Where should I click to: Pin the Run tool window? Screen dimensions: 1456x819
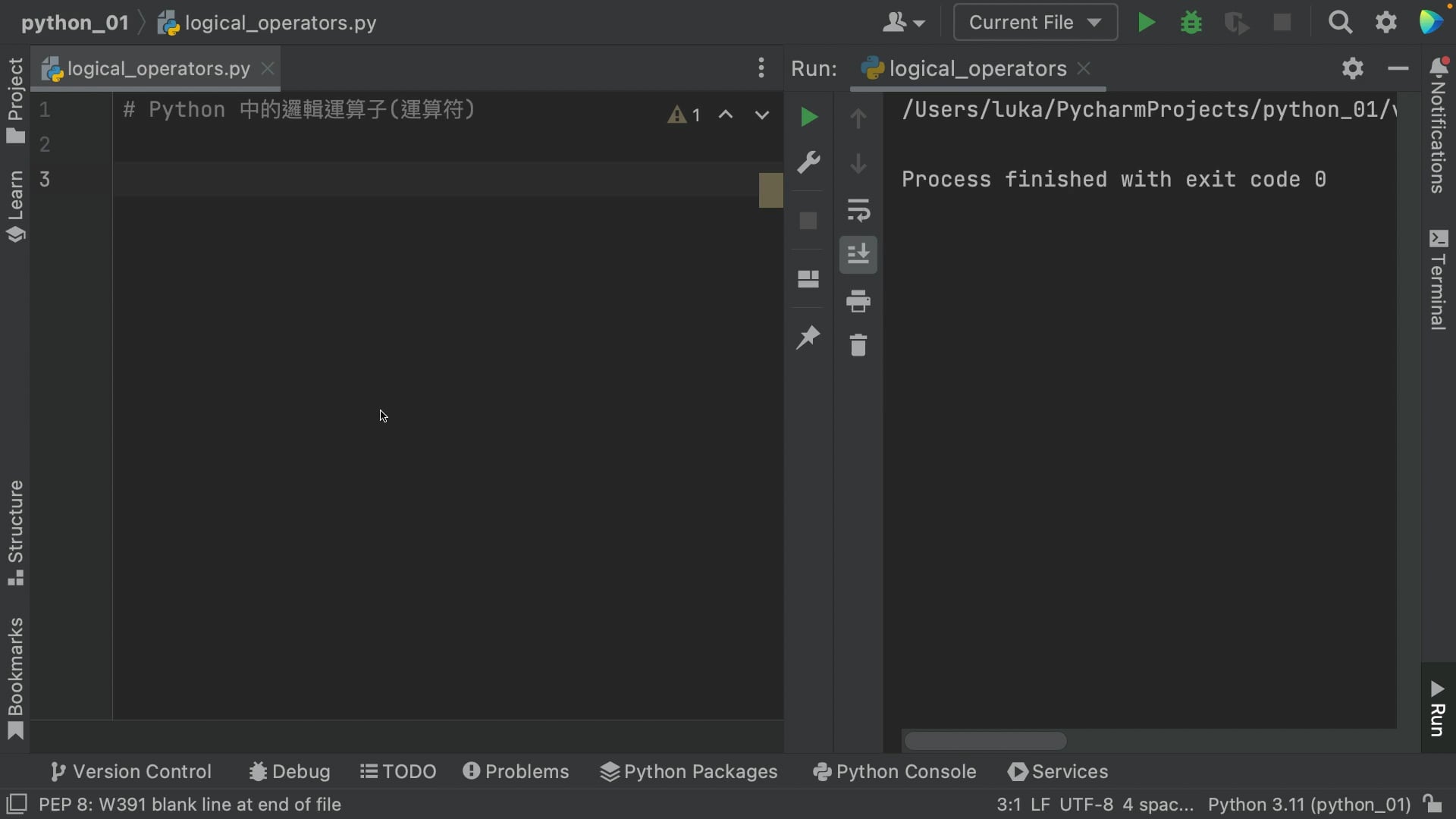pos(808,337)
